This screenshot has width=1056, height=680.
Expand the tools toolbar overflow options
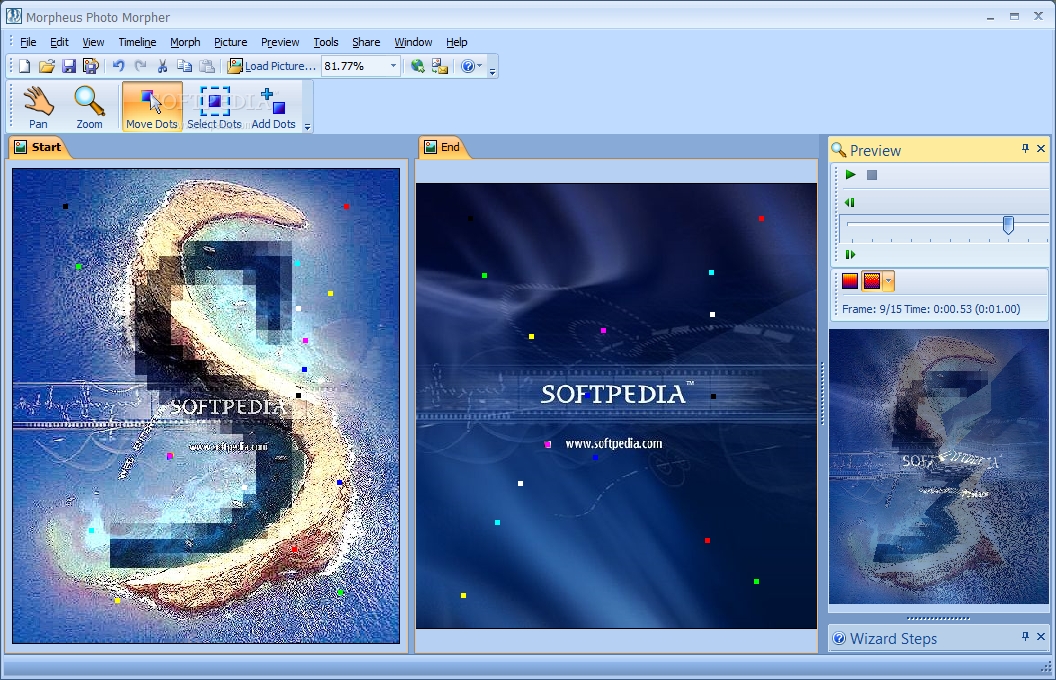pos(308,126)
